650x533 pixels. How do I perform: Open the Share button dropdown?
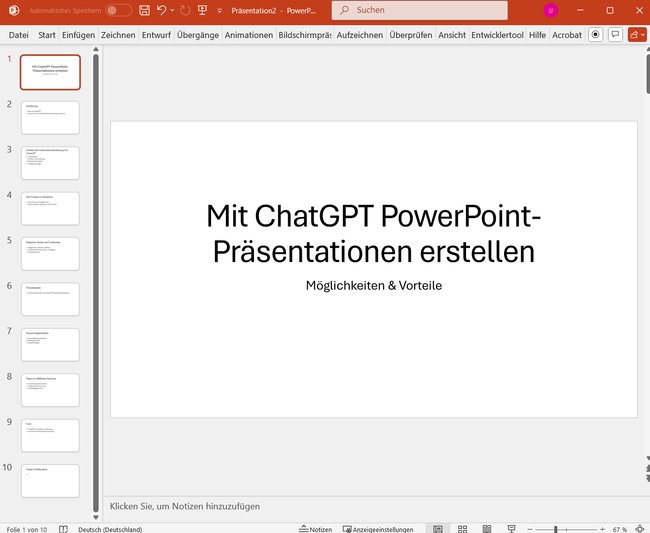coord(637,35)
